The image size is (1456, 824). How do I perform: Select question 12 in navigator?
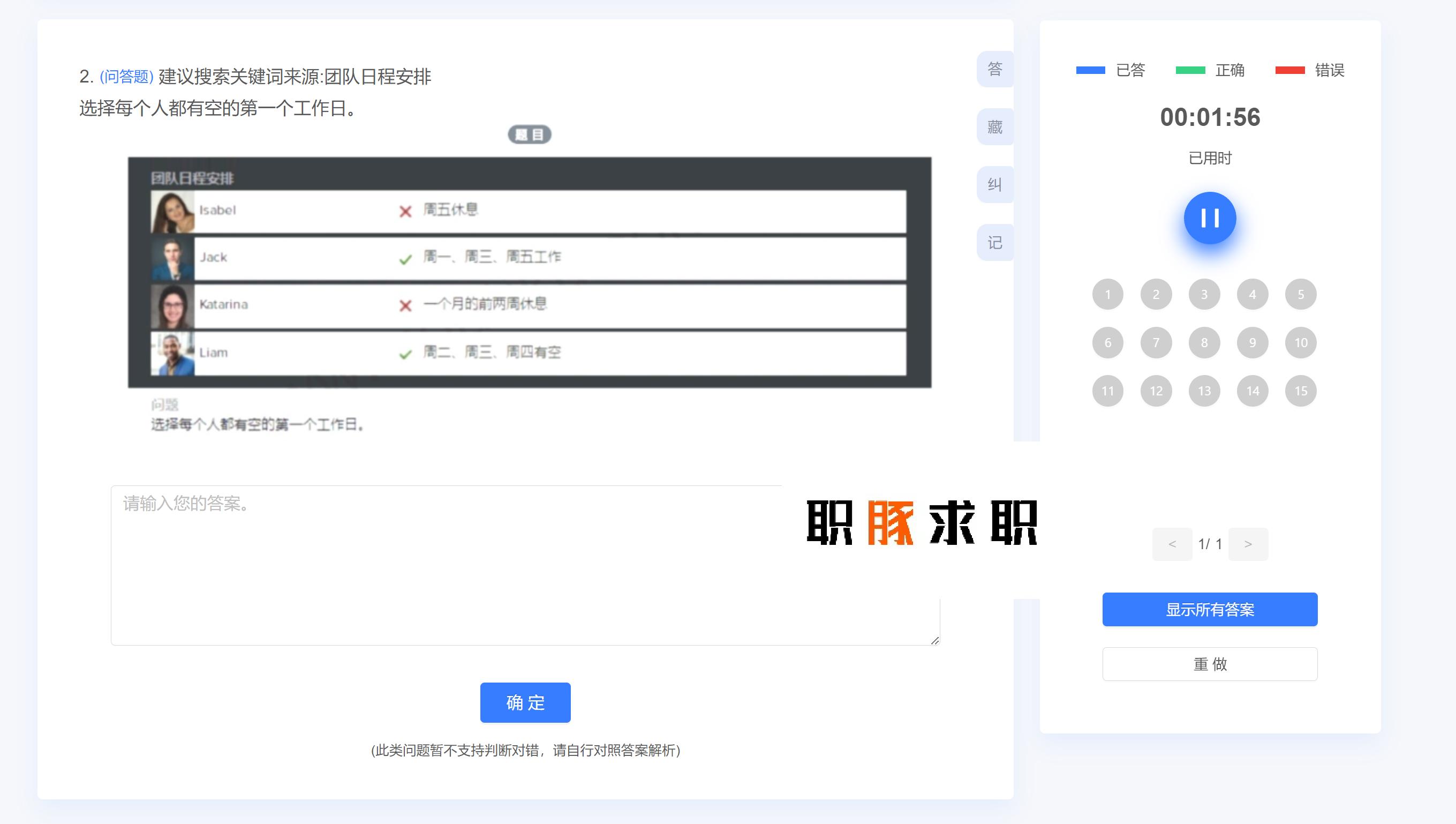click(x=1156, y=391)
